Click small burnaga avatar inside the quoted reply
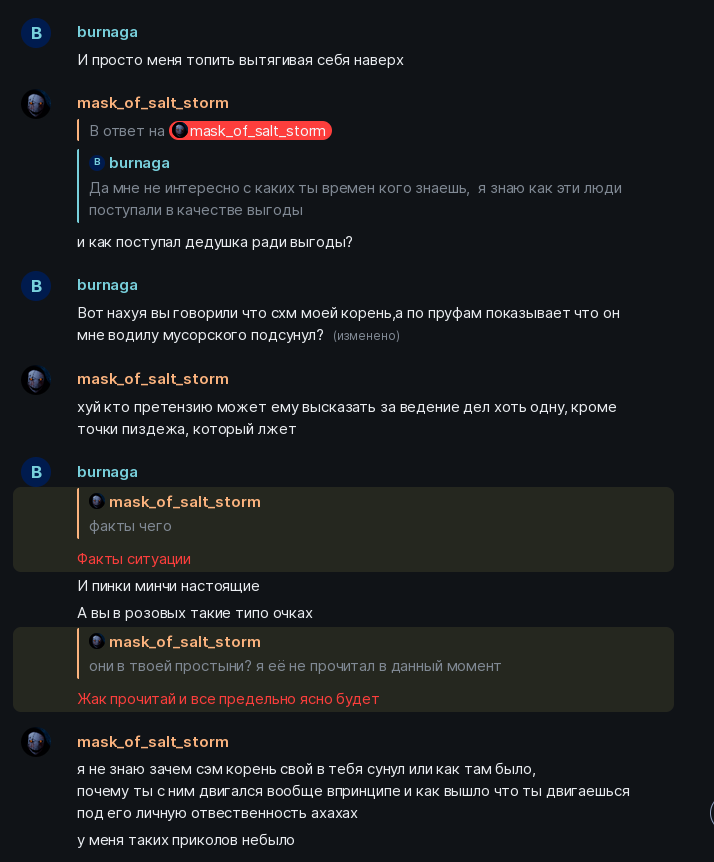Image resolution: width=714 pixels, height=862 pixels. pyautogui.click(x=97, y=163)
